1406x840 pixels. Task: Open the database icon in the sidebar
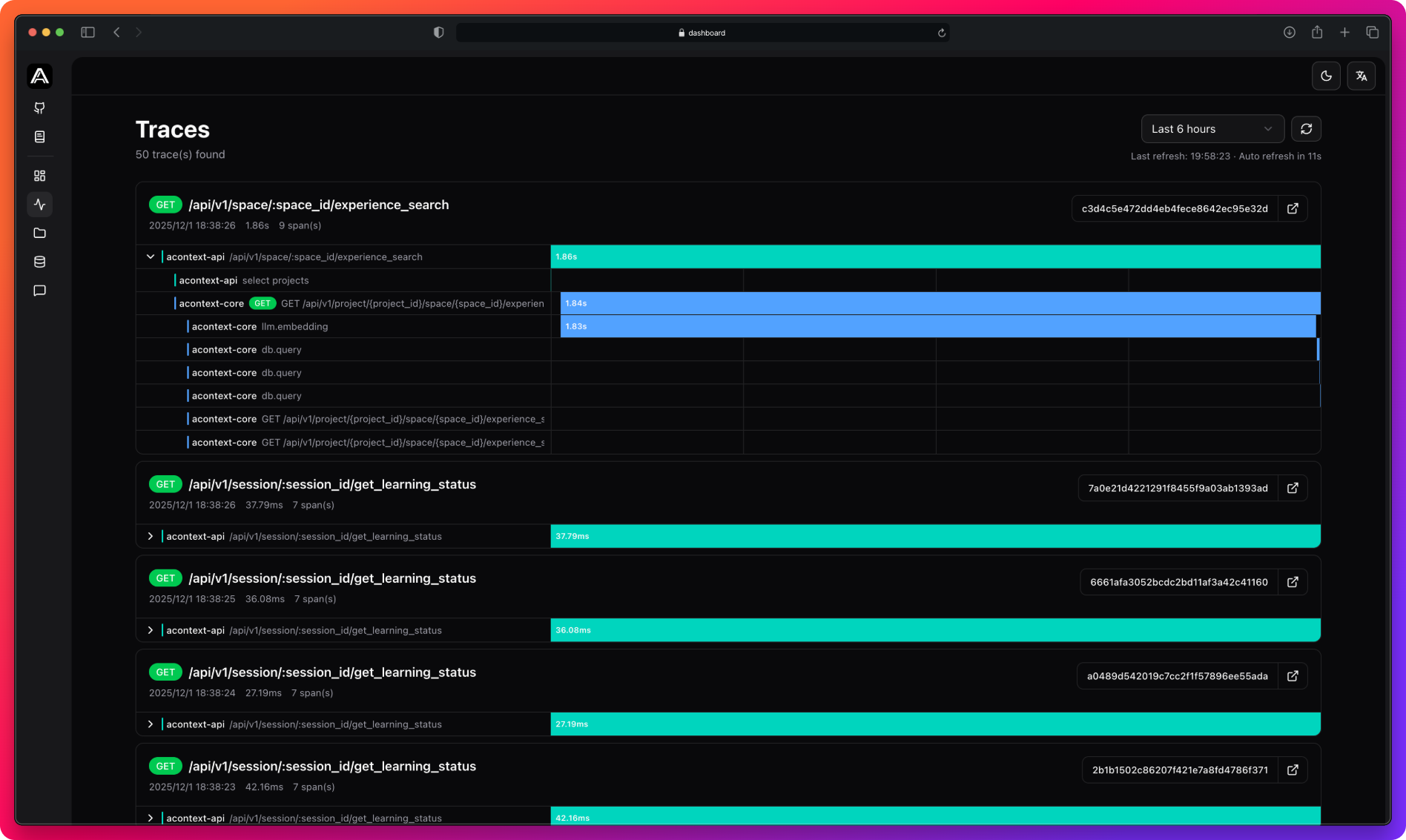(x=40, y=261)
